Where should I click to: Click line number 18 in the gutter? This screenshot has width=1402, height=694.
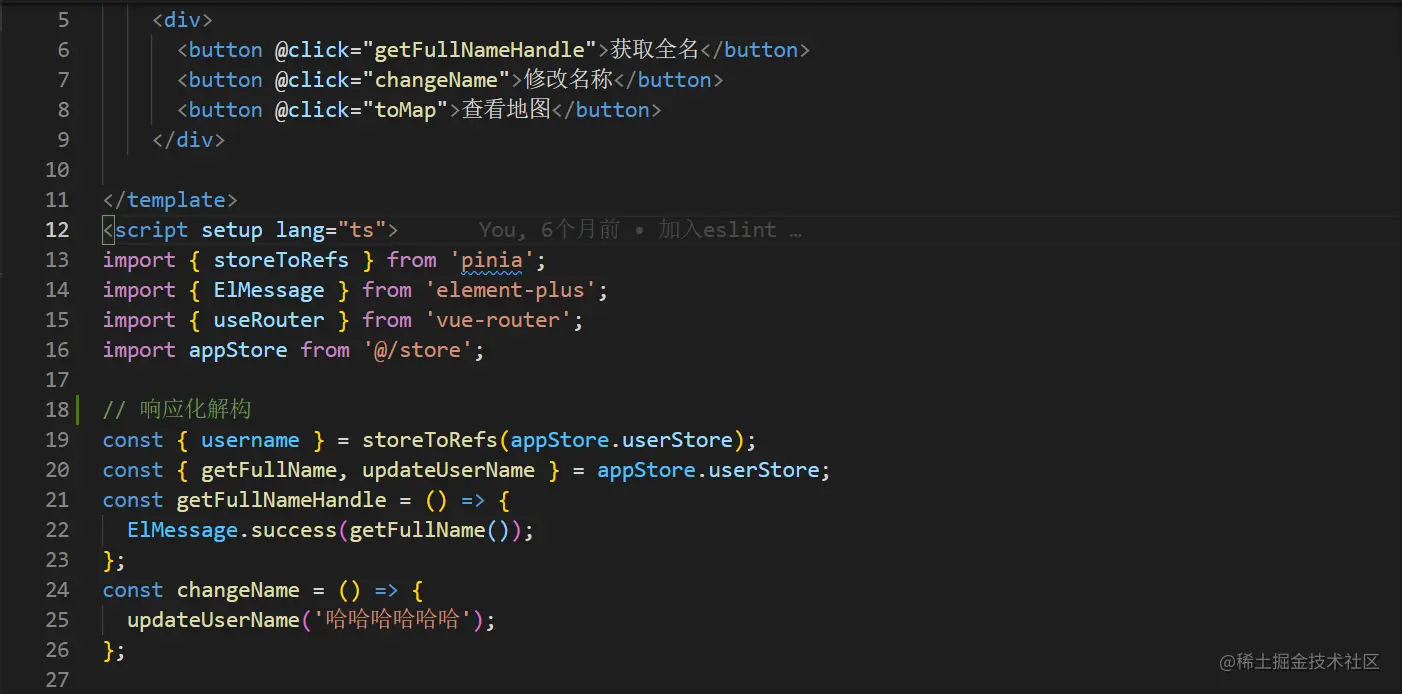point(57,410)
